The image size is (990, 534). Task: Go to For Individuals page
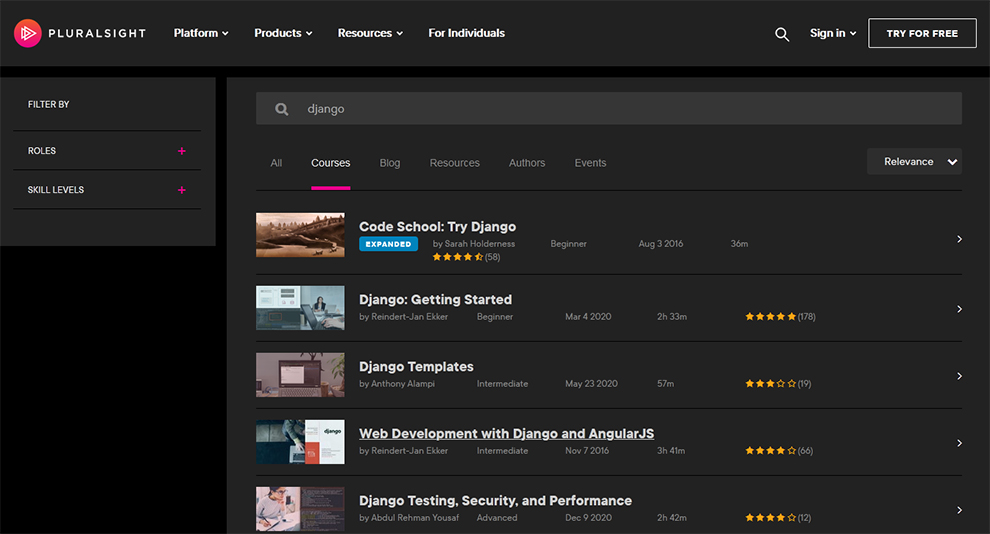coord(466,33)
